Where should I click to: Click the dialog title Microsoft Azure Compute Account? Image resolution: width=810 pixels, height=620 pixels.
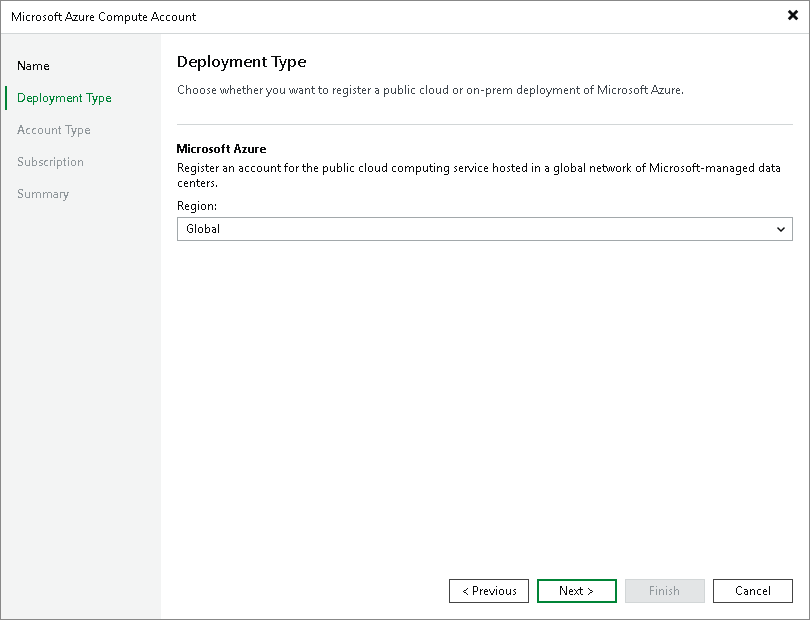point(103,17)
